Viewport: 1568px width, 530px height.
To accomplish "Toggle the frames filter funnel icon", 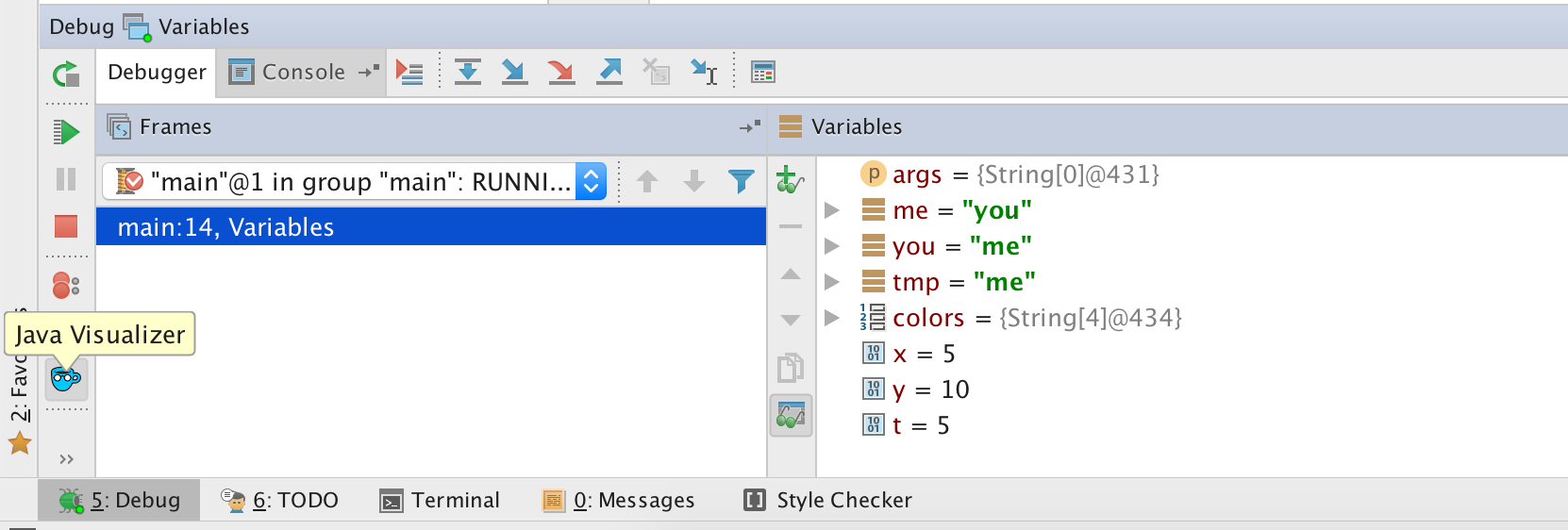I will click(x=742, y=181).
